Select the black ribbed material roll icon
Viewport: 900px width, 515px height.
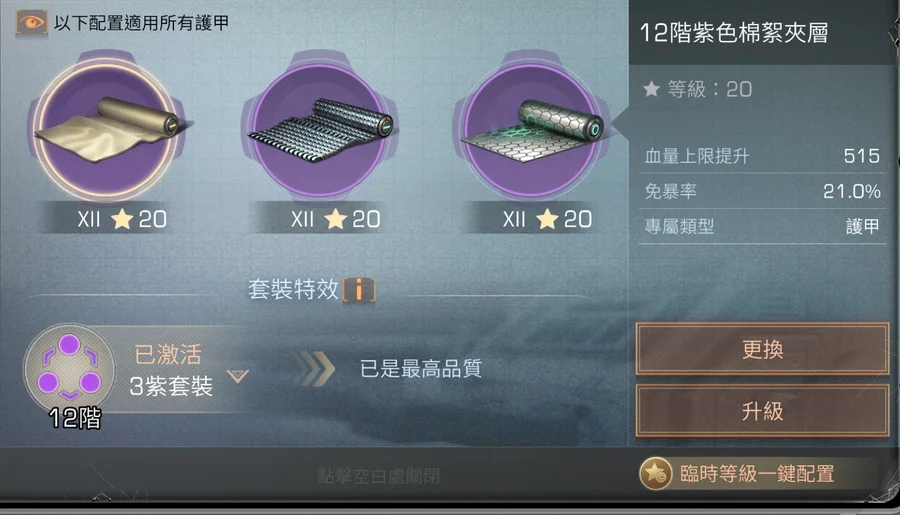coord(320,130)
